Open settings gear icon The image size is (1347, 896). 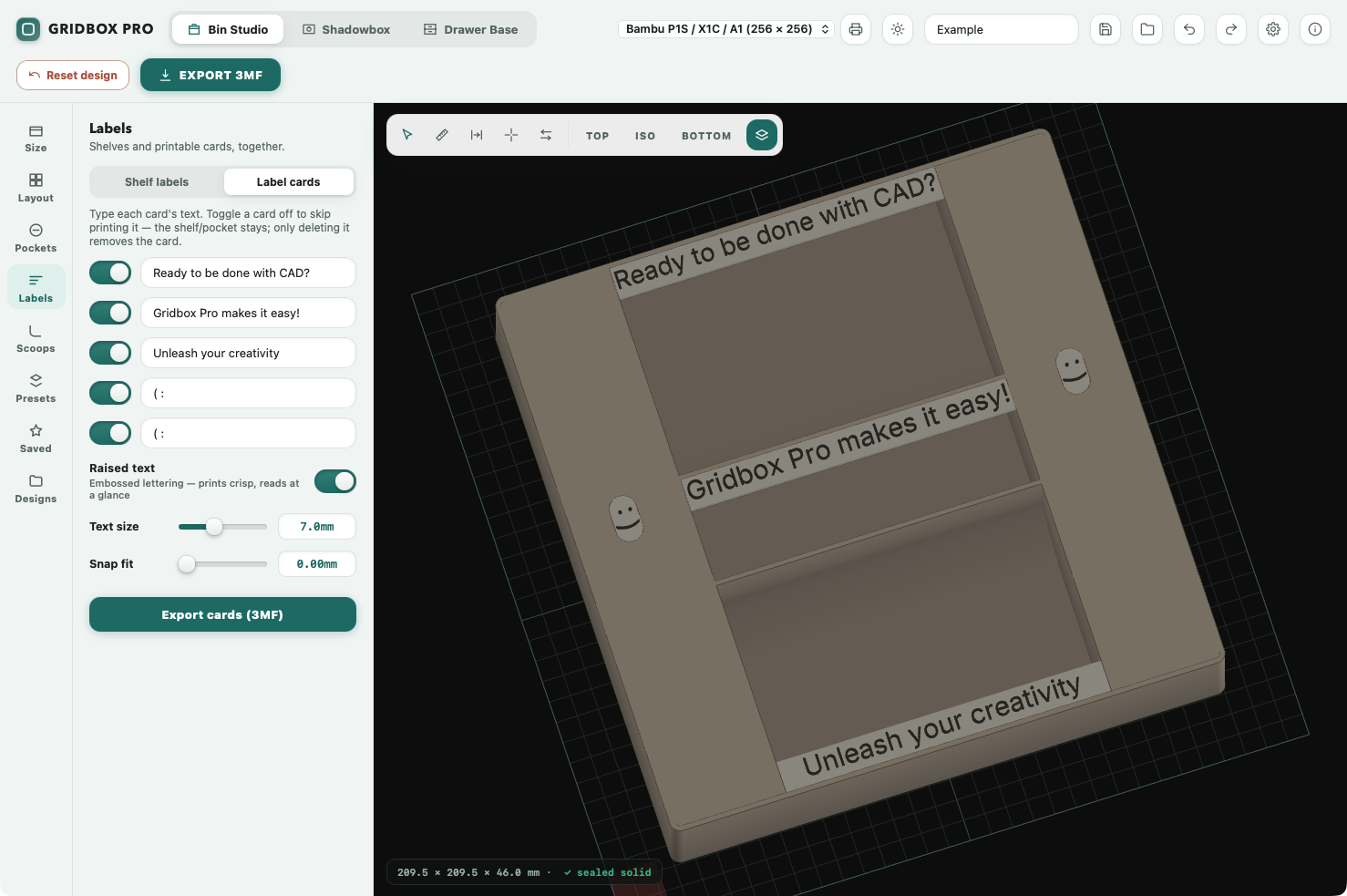1273,29
